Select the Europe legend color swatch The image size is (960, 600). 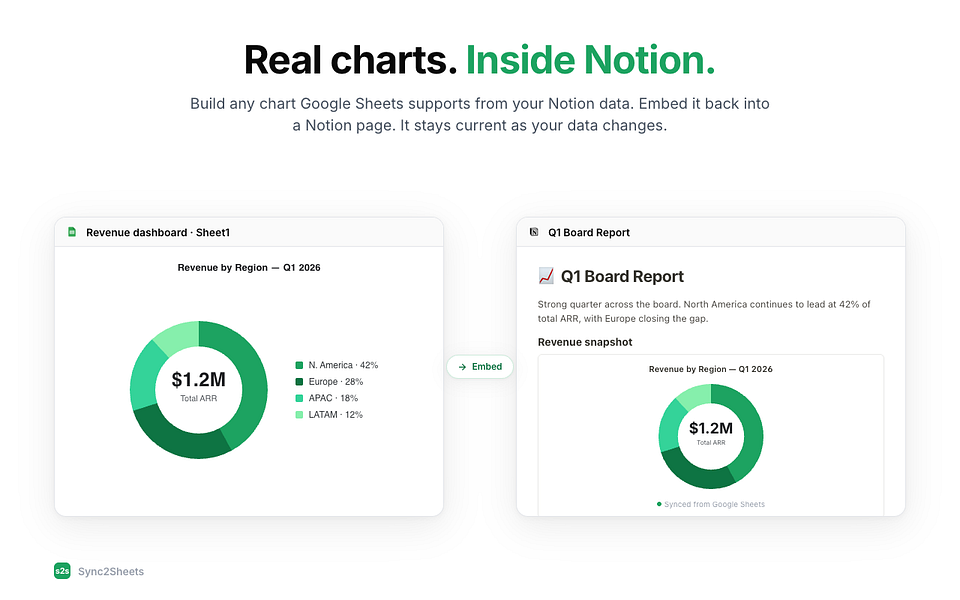tap(299, 382)
